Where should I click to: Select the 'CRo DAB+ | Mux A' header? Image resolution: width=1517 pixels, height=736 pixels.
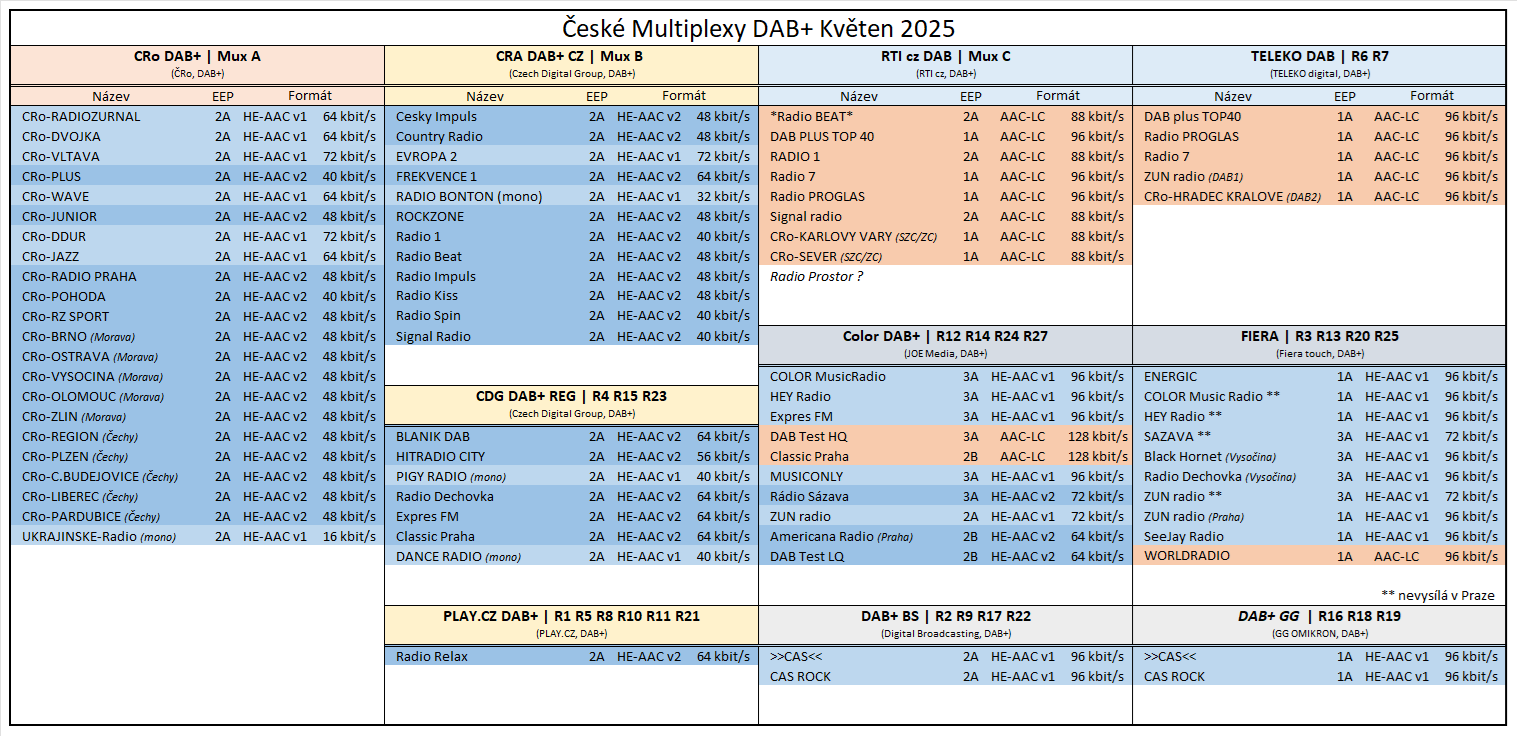(197, 57)
